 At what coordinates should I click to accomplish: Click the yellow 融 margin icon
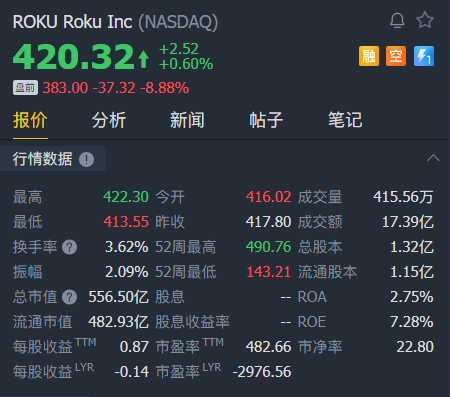tap(369, 56)
